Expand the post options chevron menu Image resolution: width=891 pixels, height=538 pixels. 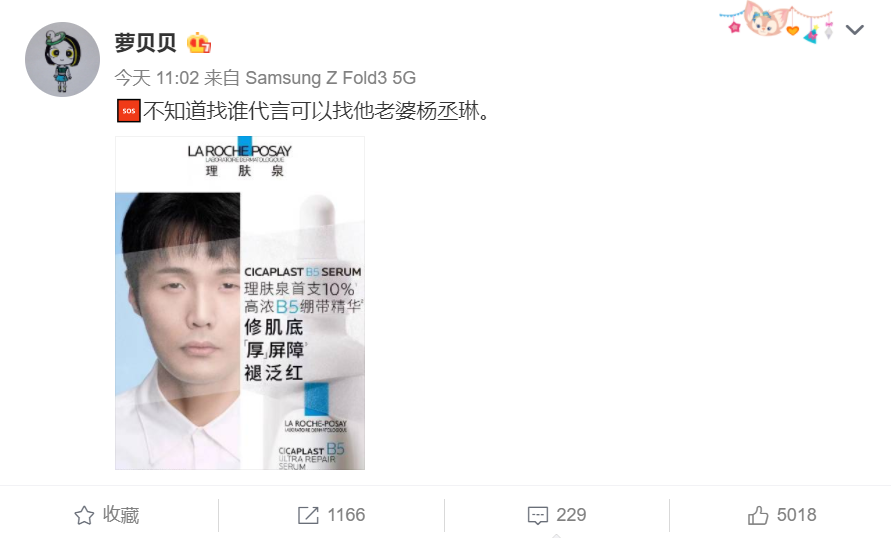click(x=854, y=30)
